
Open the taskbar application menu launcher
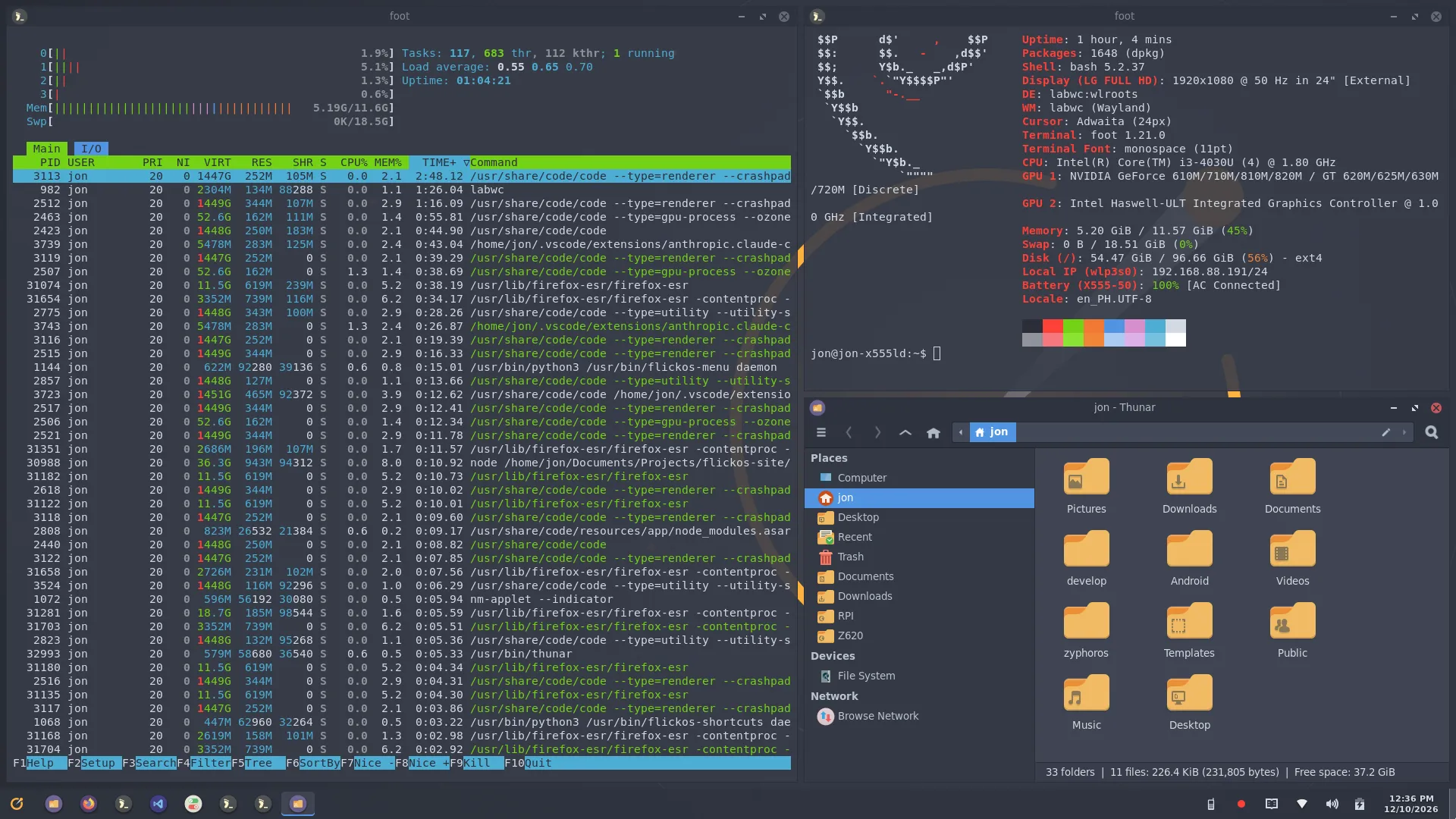click(17, 803)
